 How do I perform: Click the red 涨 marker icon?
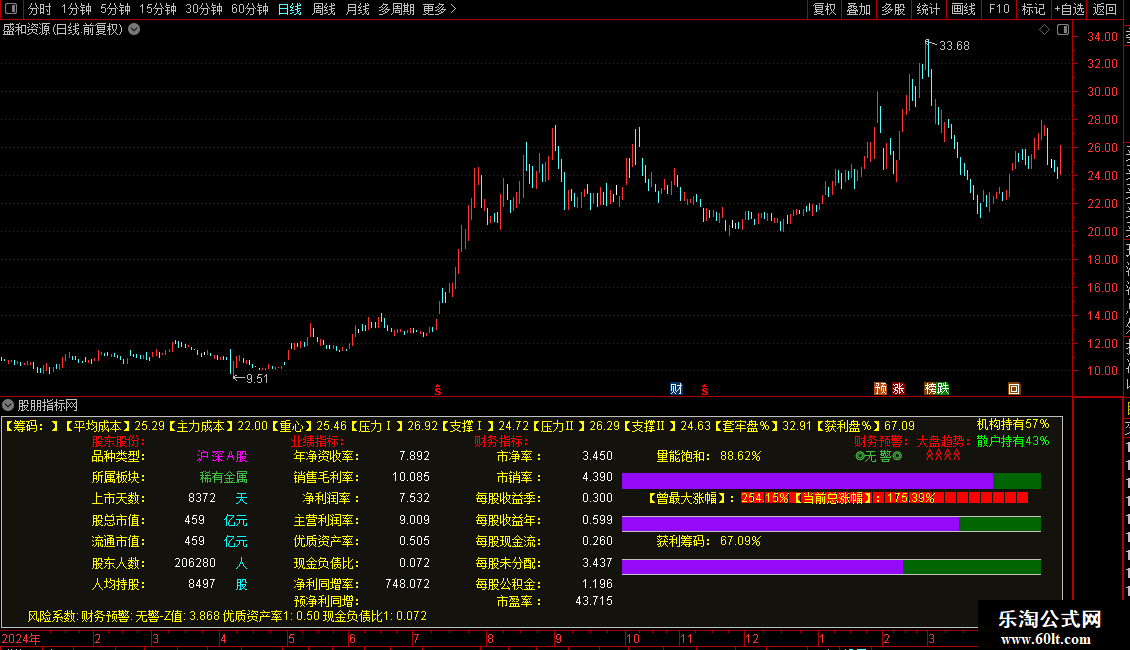tap(898, 389)
